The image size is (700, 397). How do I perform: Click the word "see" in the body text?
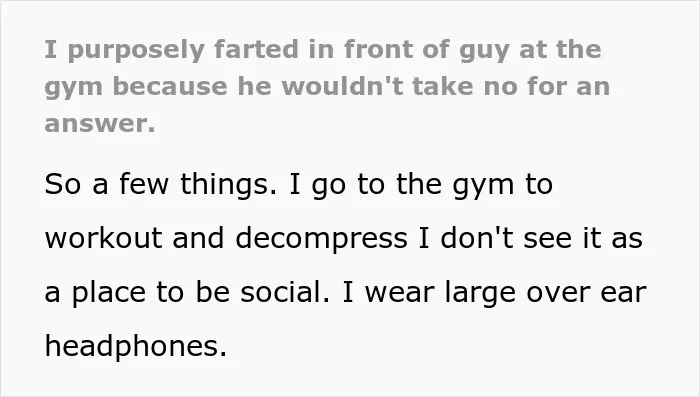click(x=547, y=238)
